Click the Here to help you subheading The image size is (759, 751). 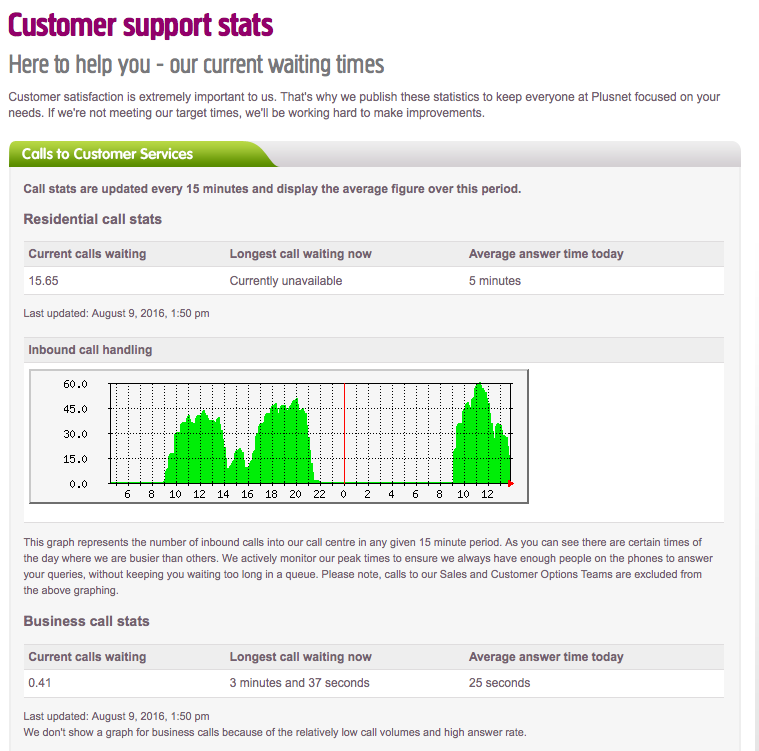click(x=196, y=65)
